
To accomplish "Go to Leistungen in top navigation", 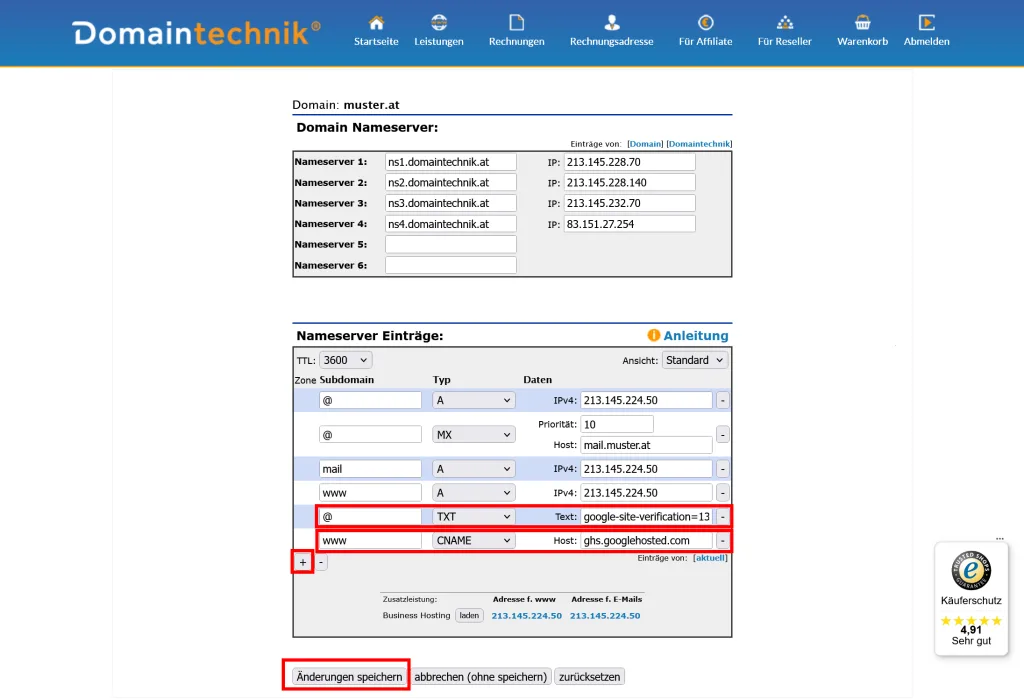I will point(439,23).
